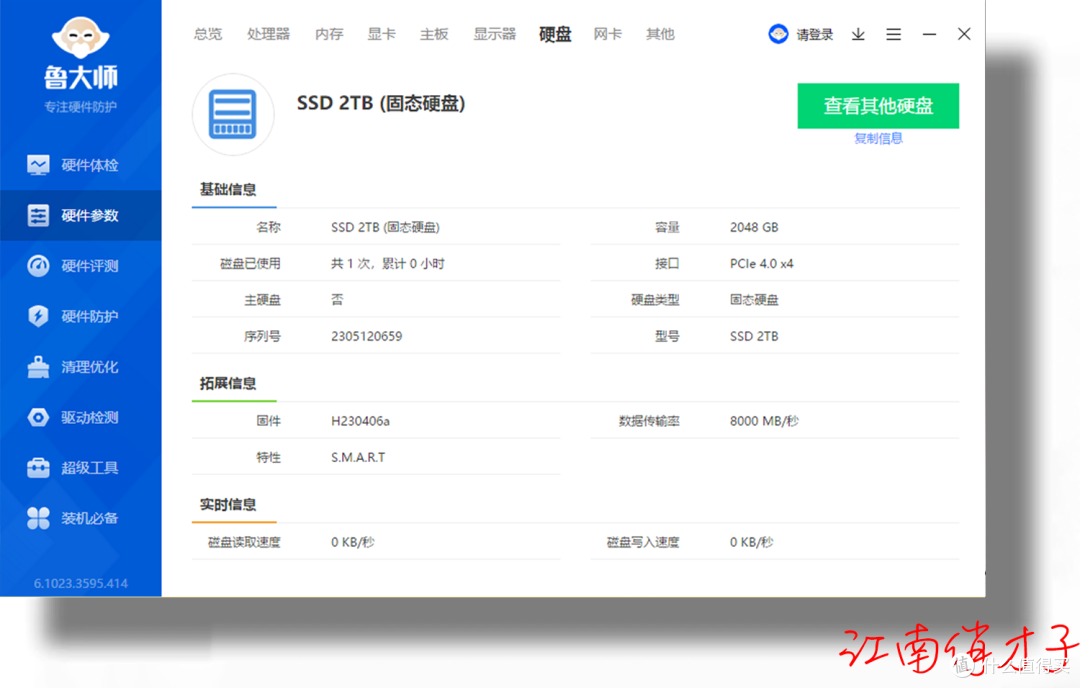
Task: Open 清理优化 cleanup section
Action: click(x=81, y=367)
